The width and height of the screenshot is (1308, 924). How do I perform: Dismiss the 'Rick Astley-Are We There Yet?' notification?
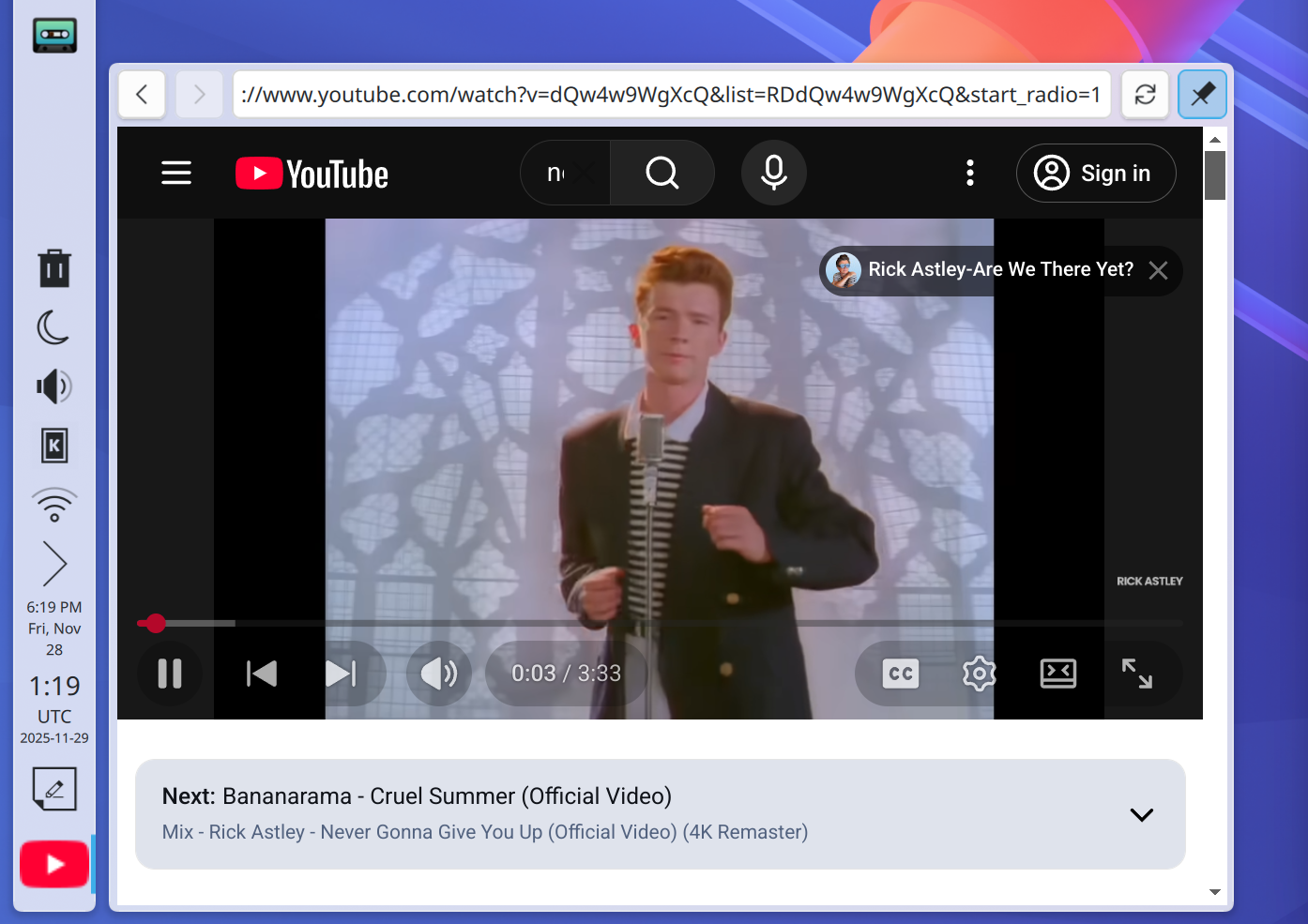point(1158,270)
